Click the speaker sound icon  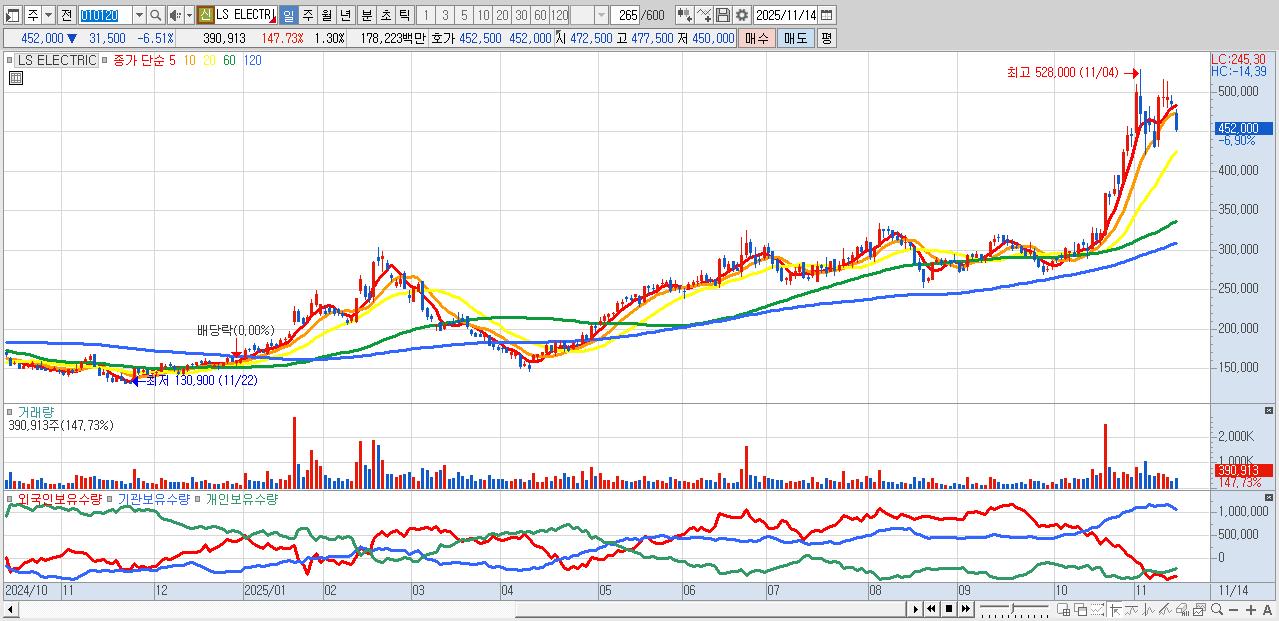(x=175, y=15)
